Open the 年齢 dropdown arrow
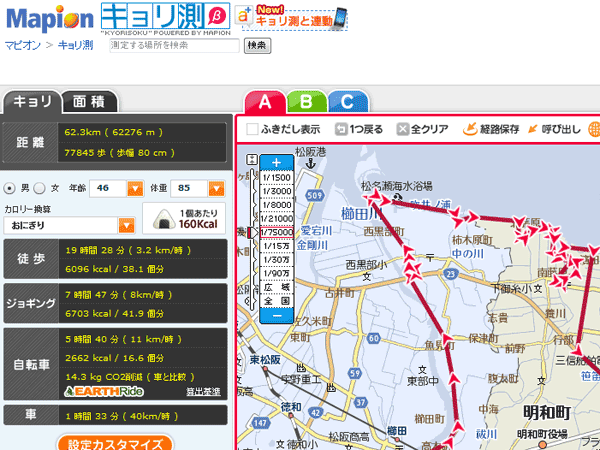600x450 pixels. click(135, 189)
